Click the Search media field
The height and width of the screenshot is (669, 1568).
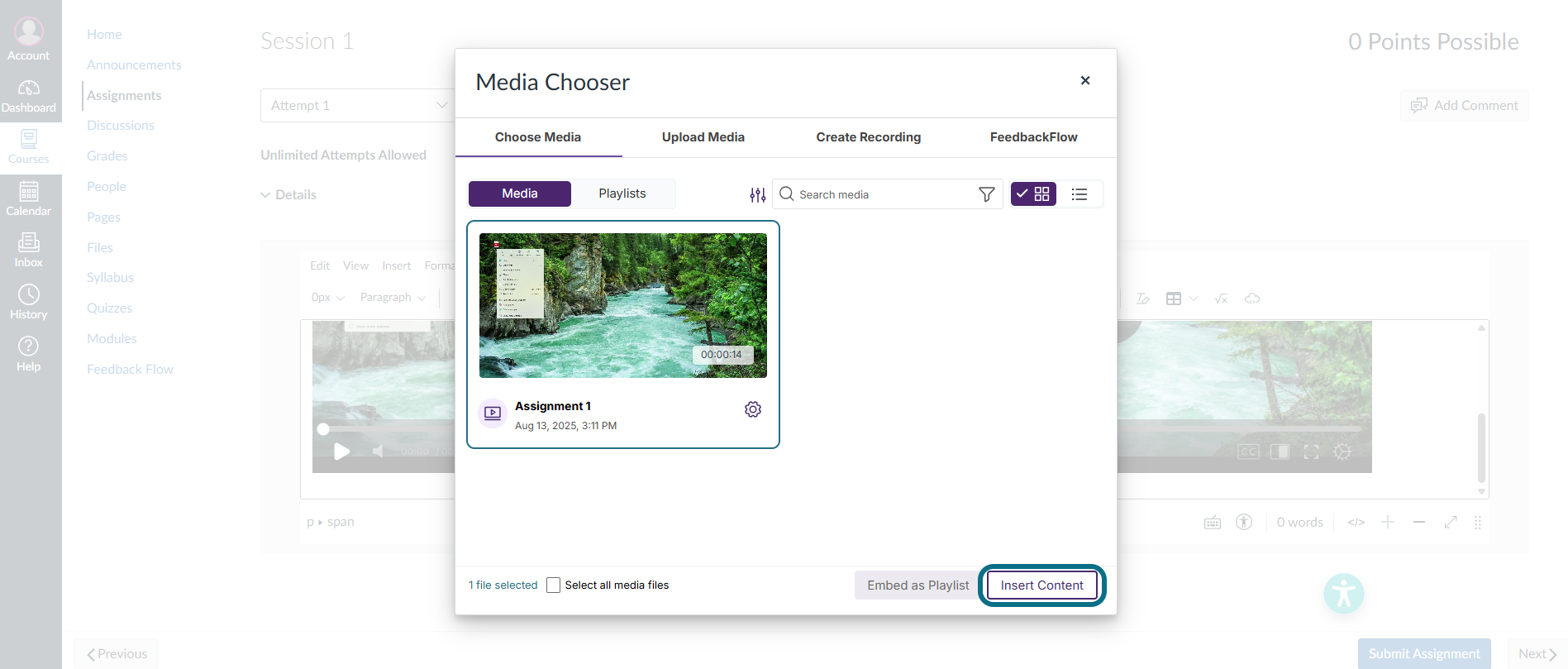(x=887, y=194)
